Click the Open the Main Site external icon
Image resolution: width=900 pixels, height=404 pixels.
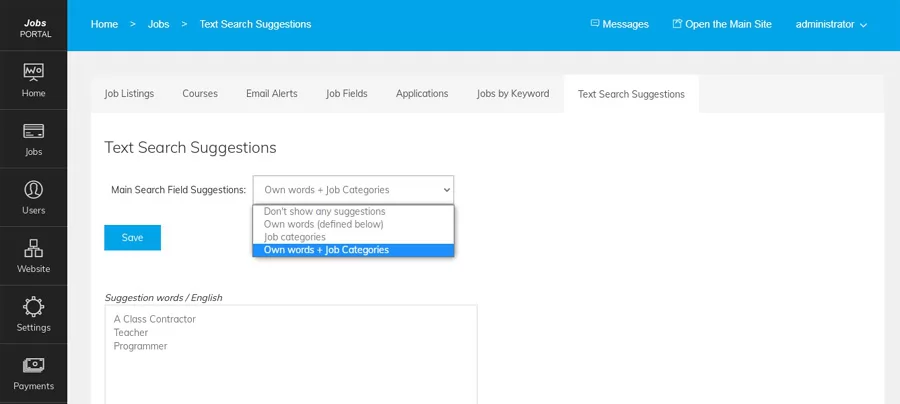677,24
